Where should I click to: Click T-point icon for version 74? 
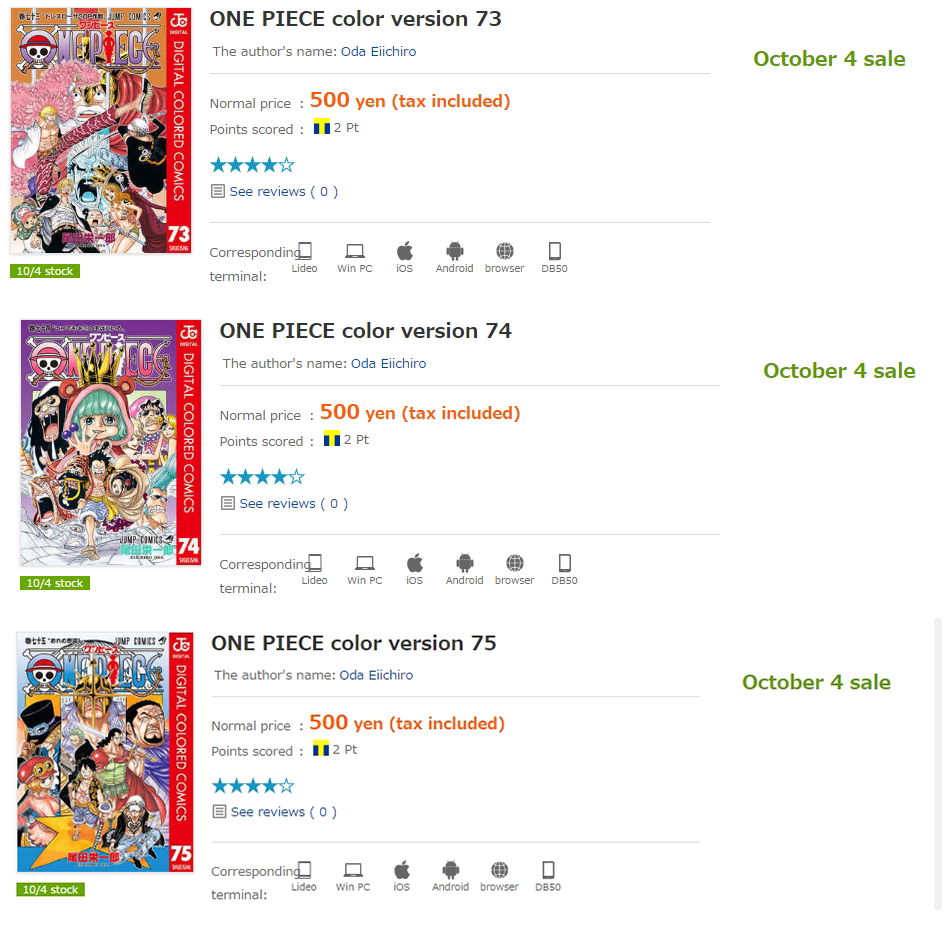pyautogui.click(x=331, y=439)
